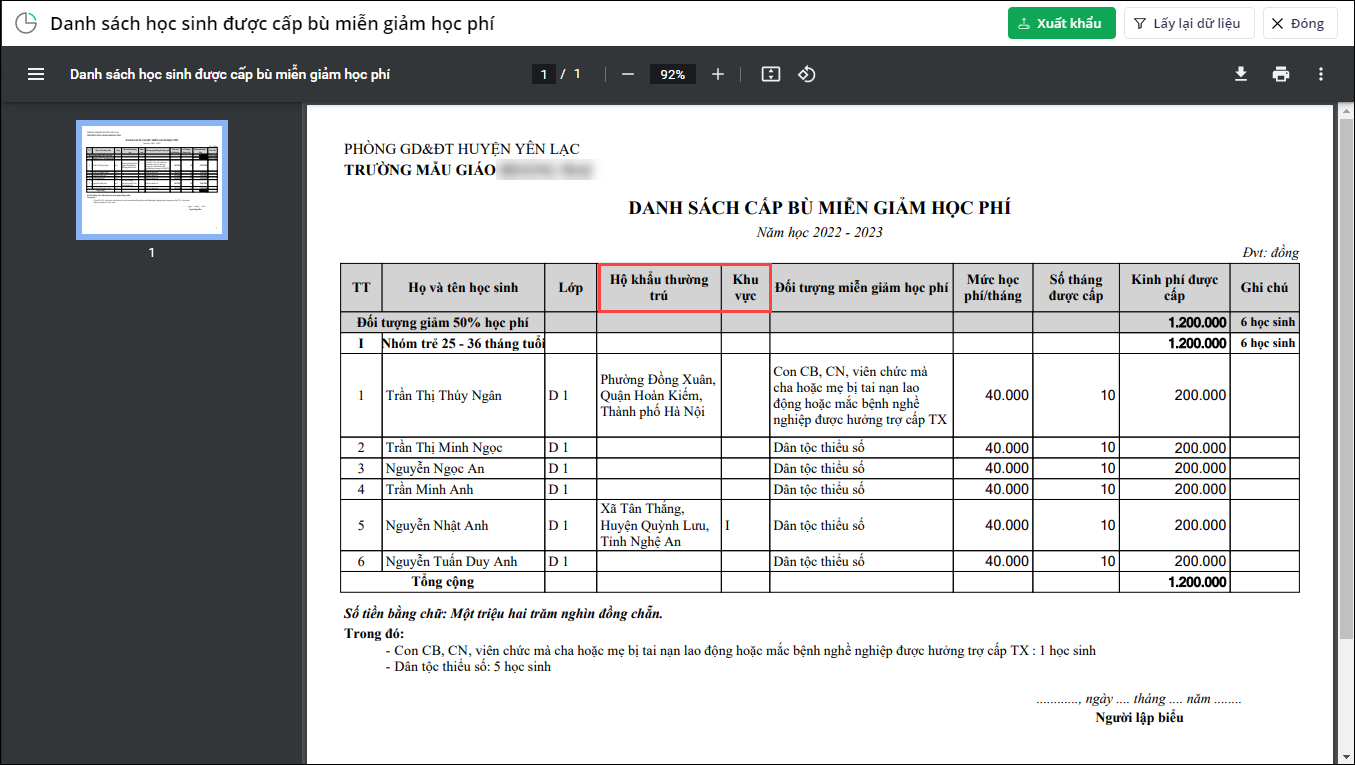1355x765 pixels.
Task: Click the page number input field
Action: [x=544, y=74]
